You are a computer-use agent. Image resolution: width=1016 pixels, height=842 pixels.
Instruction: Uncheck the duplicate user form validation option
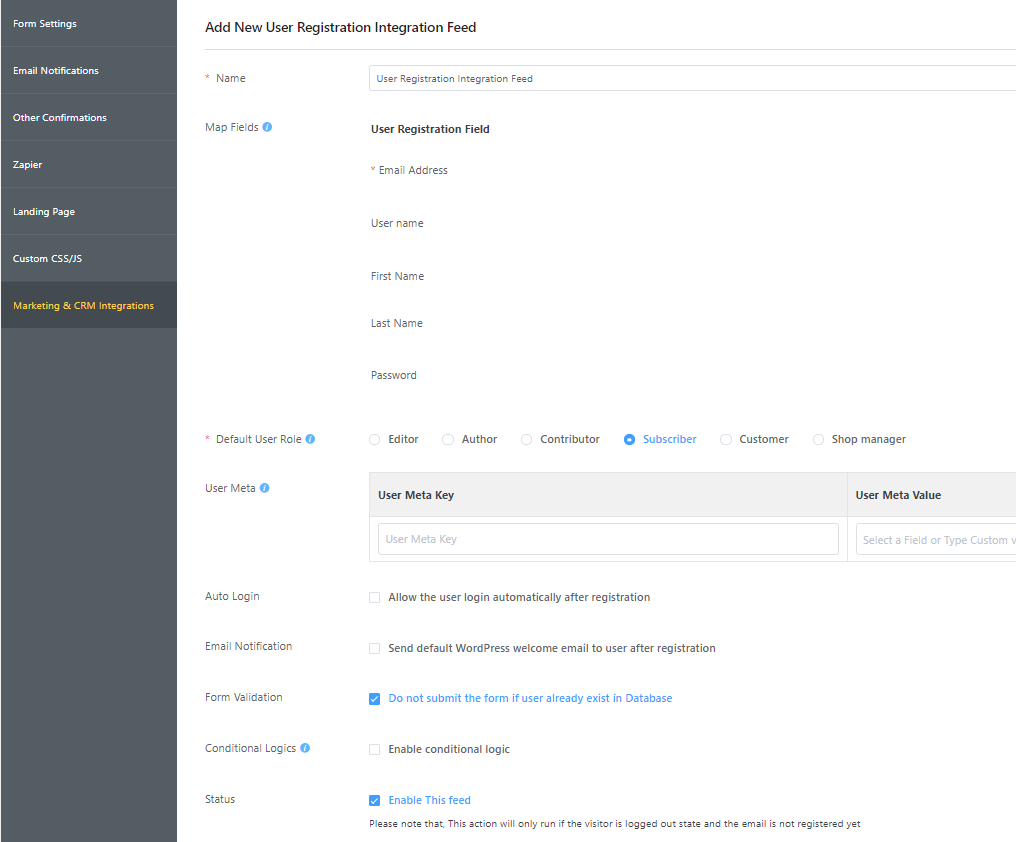pos(374,698)
